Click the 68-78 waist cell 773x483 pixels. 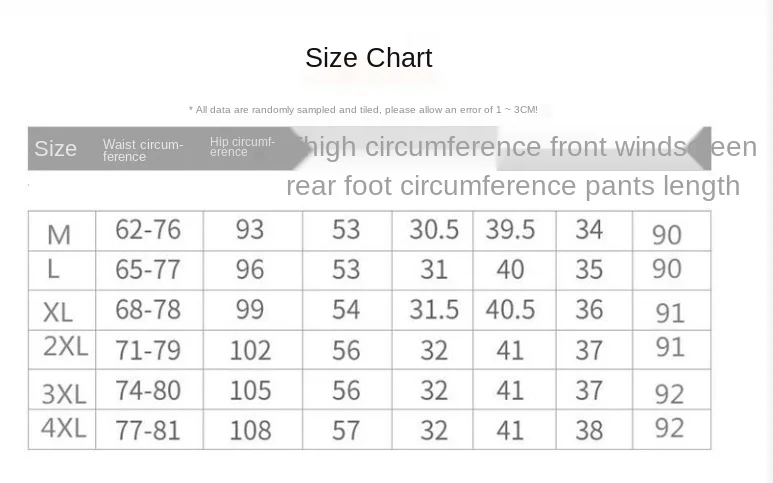148,309
